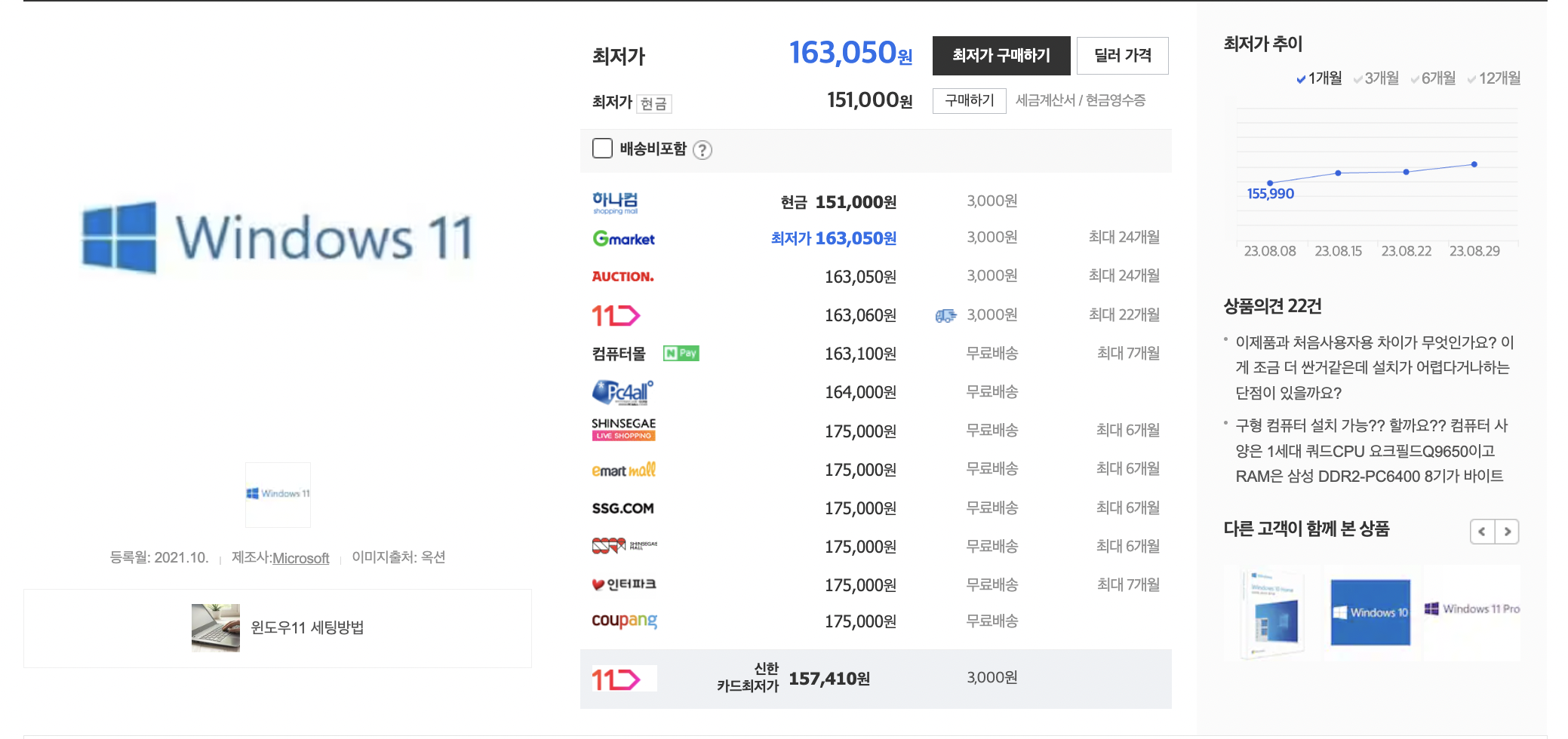Click the 155,990 chart price label
1568x739 pixels.
[1270, 194]
